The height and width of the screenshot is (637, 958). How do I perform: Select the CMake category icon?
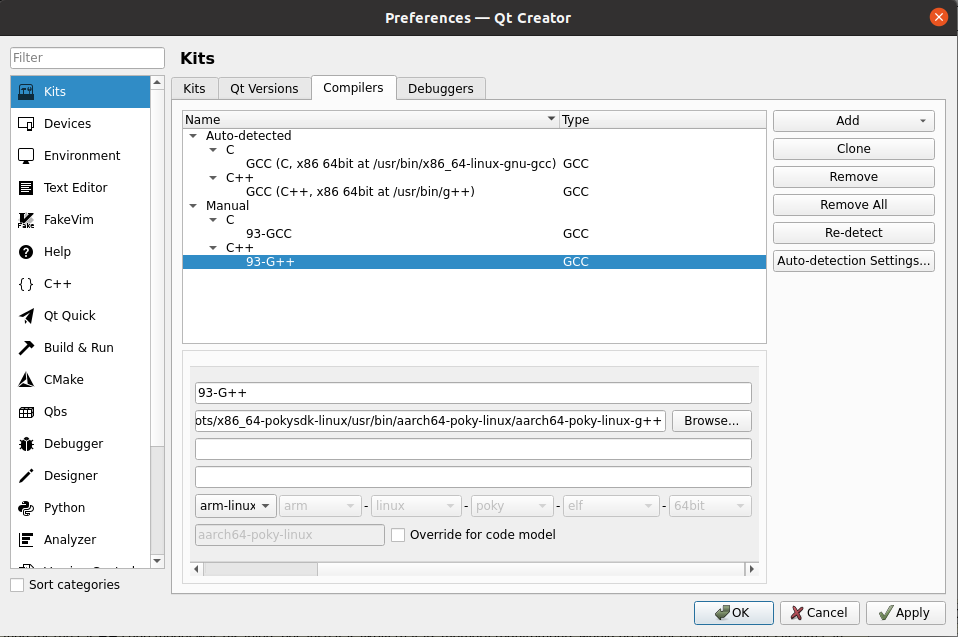pos(27,380)
